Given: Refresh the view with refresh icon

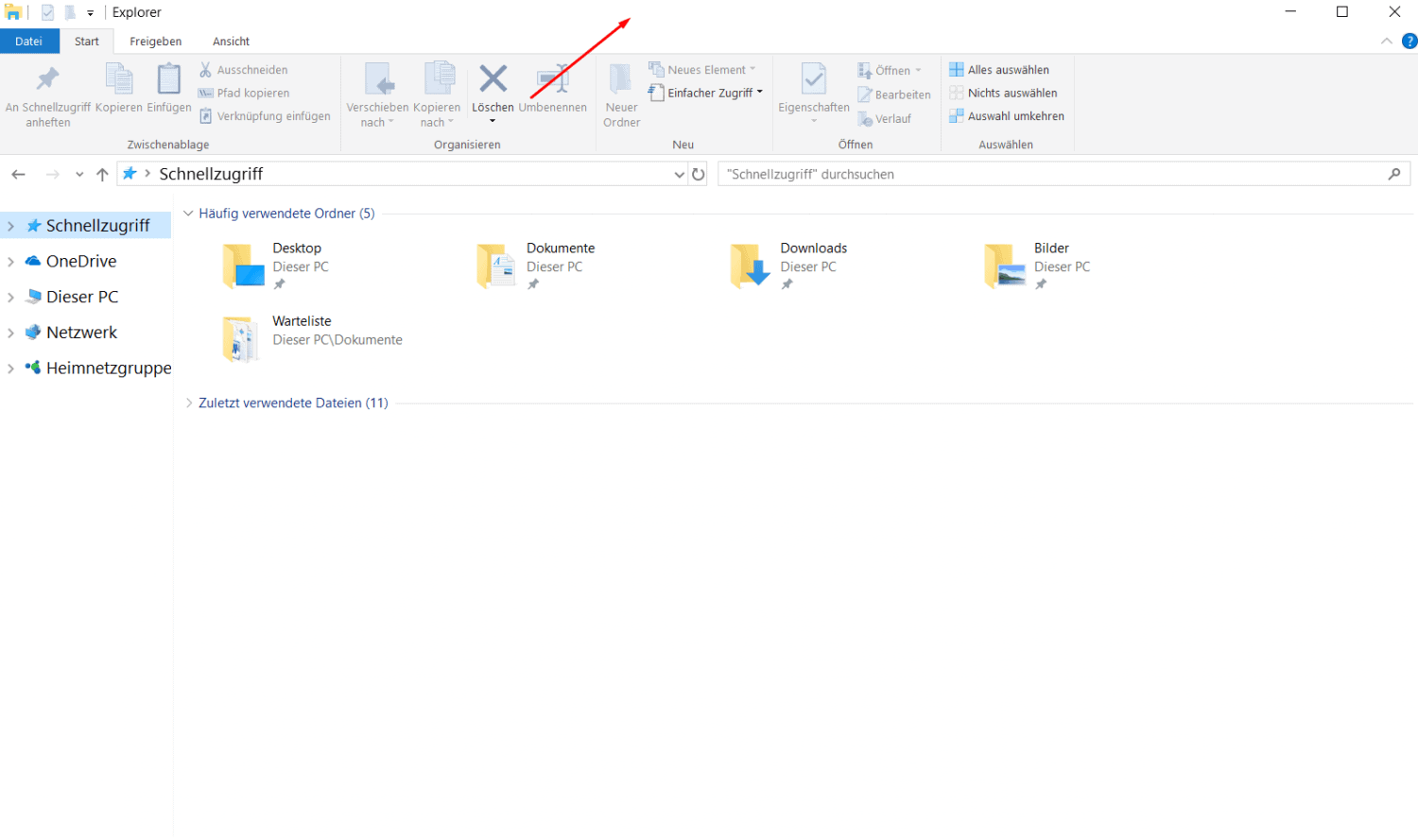Looking at the screenshot, I should point(699,174).
